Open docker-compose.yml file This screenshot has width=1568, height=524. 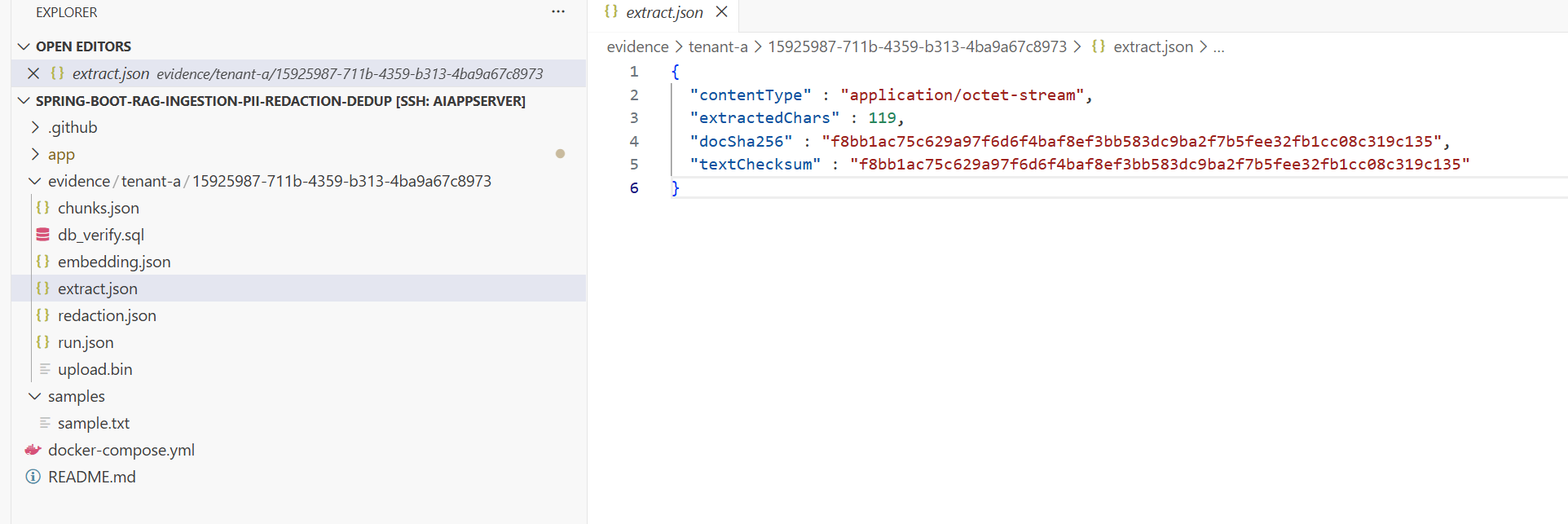pyautogui.click(x=121, y=450)
